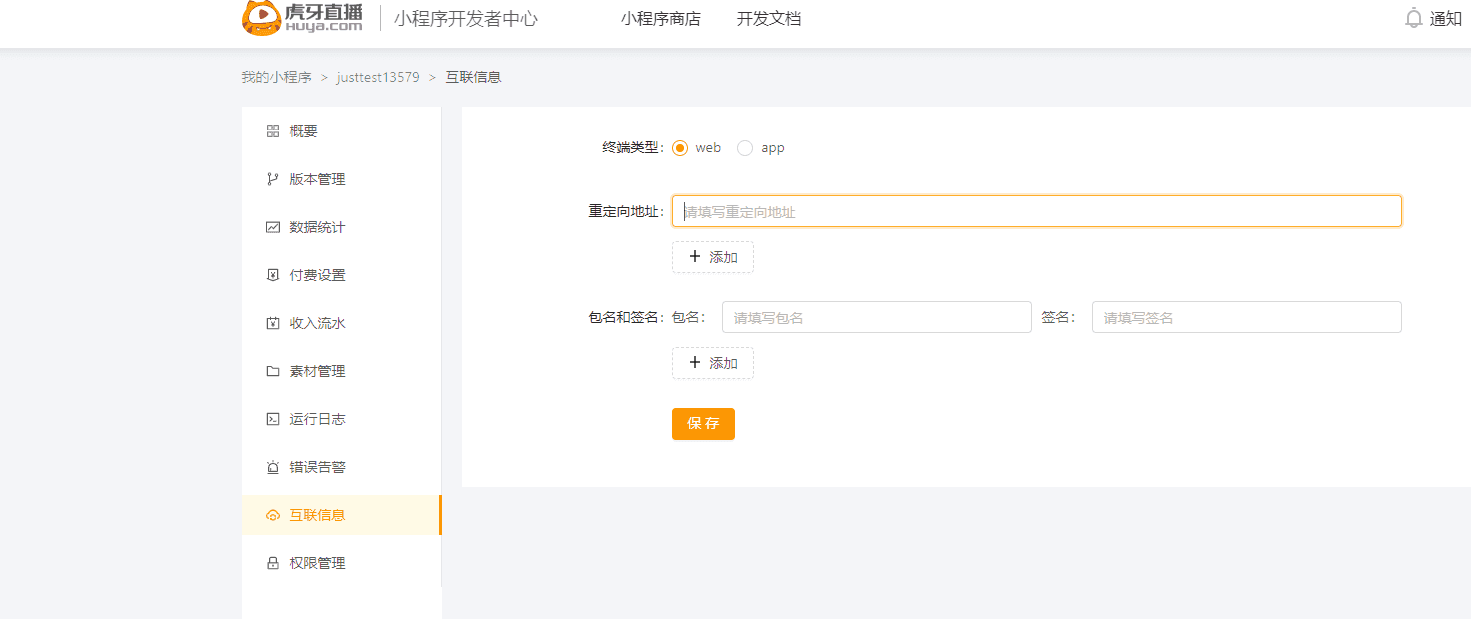
Task: Click the 错误告警 alarm icon
Action: click(272, 467)
